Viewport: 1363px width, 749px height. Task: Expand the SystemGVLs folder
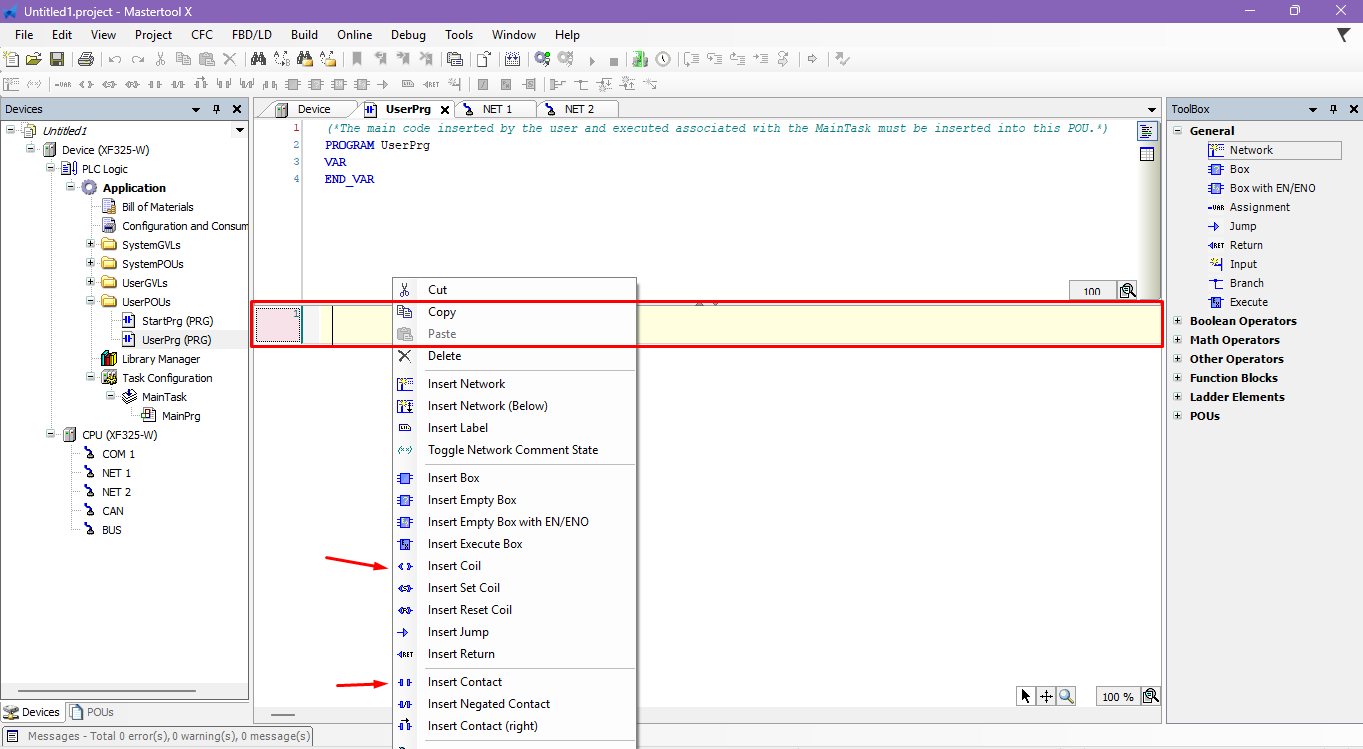click(x=91, y=245)
